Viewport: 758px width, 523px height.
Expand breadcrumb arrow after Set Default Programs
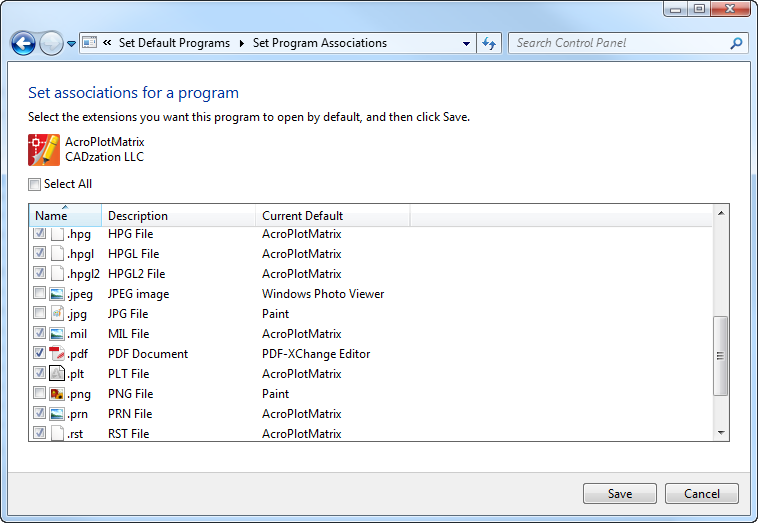[x=242, y=44]
